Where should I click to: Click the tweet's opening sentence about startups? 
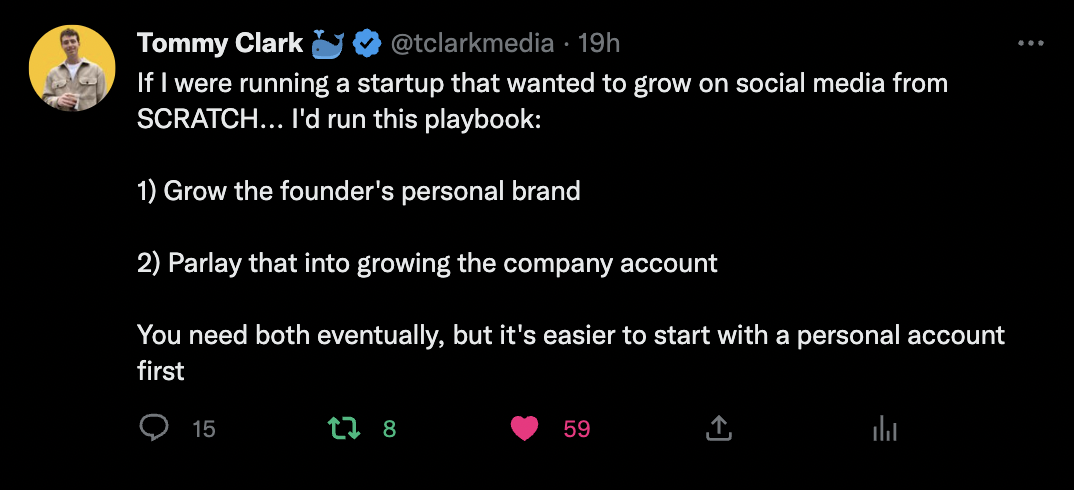tap(540, 82)
